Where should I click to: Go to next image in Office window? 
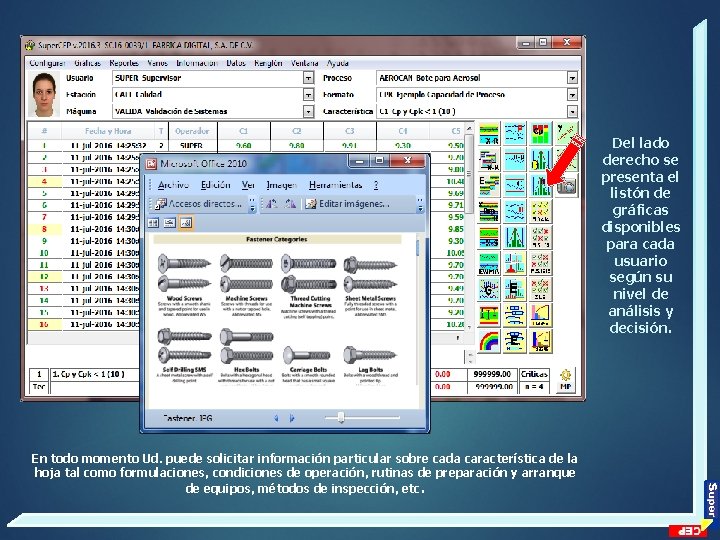[292, 418]
